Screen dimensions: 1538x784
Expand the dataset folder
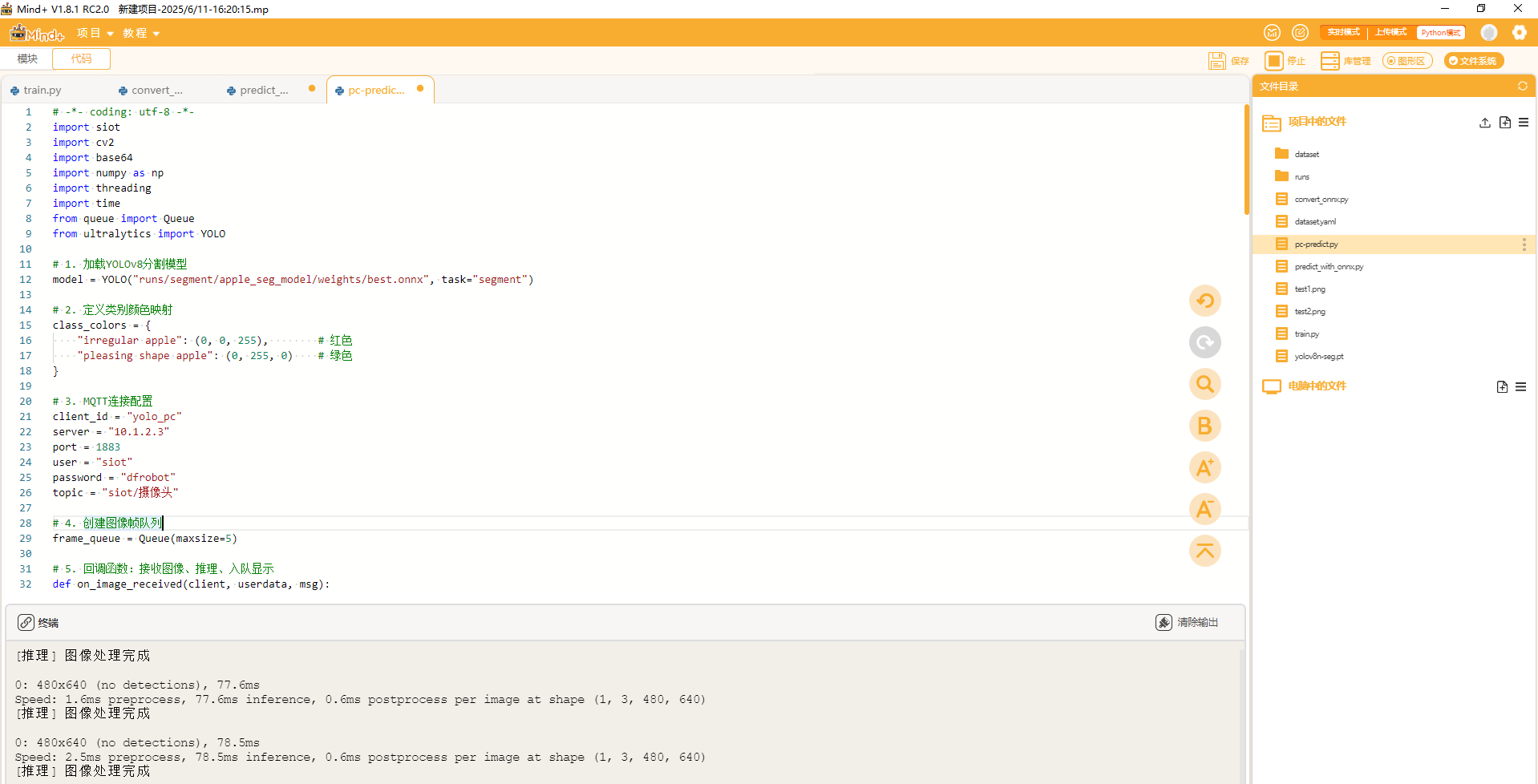[1306, 154]
